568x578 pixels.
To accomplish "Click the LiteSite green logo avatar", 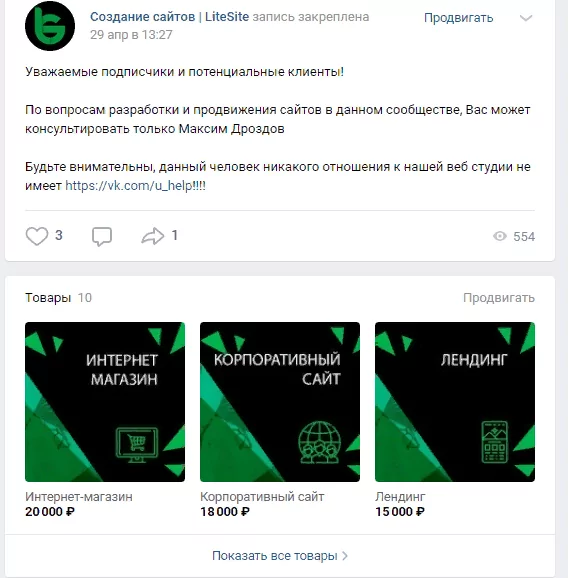I will [50, 26].
